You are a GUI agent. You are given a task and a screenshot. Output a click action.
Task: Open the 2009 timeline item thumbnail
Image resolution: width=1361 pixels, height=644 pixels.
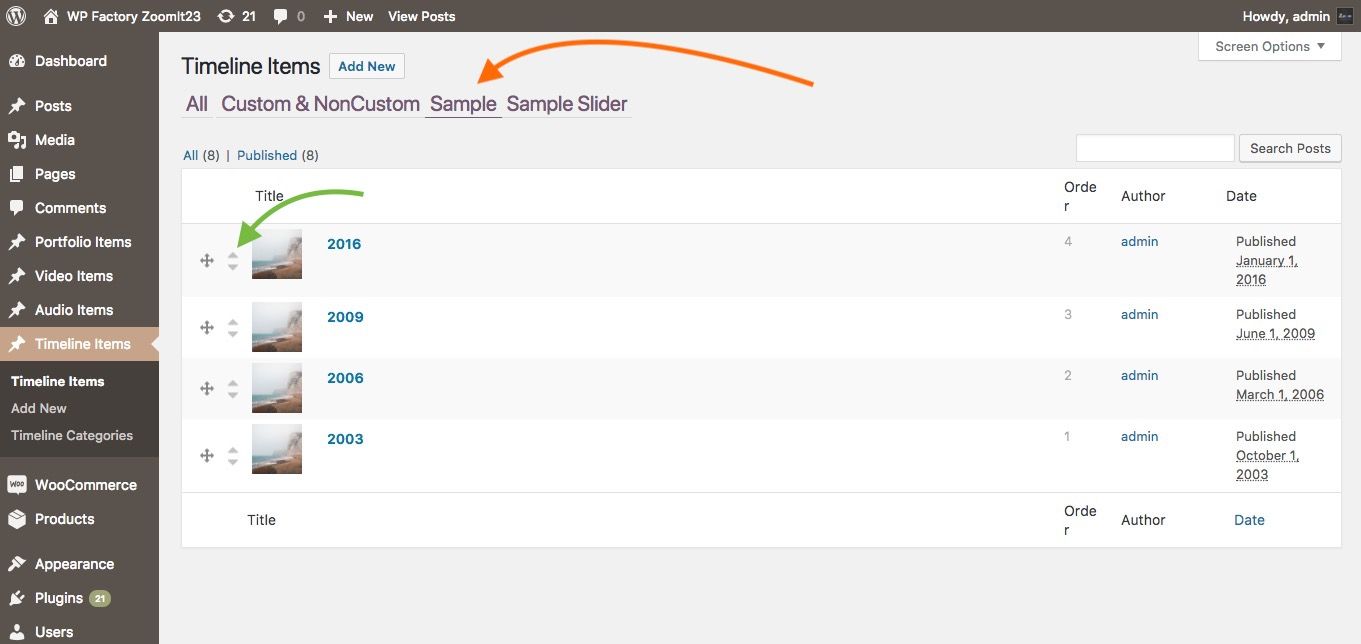tap(277, 327)
